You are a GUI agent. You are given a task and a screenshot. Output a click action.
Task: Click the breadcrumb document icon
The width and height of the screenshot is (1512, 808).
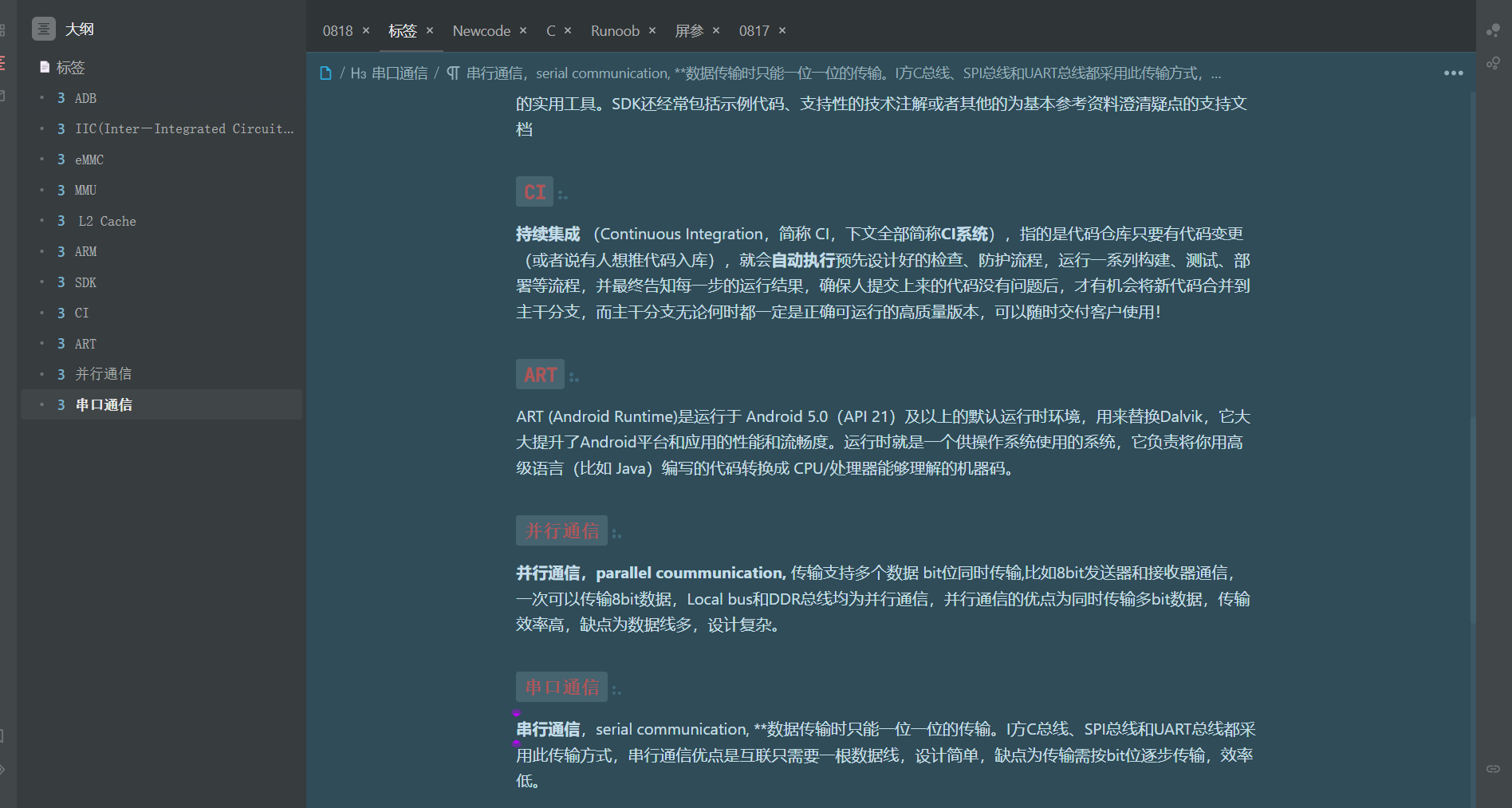[x=325, y=73]
